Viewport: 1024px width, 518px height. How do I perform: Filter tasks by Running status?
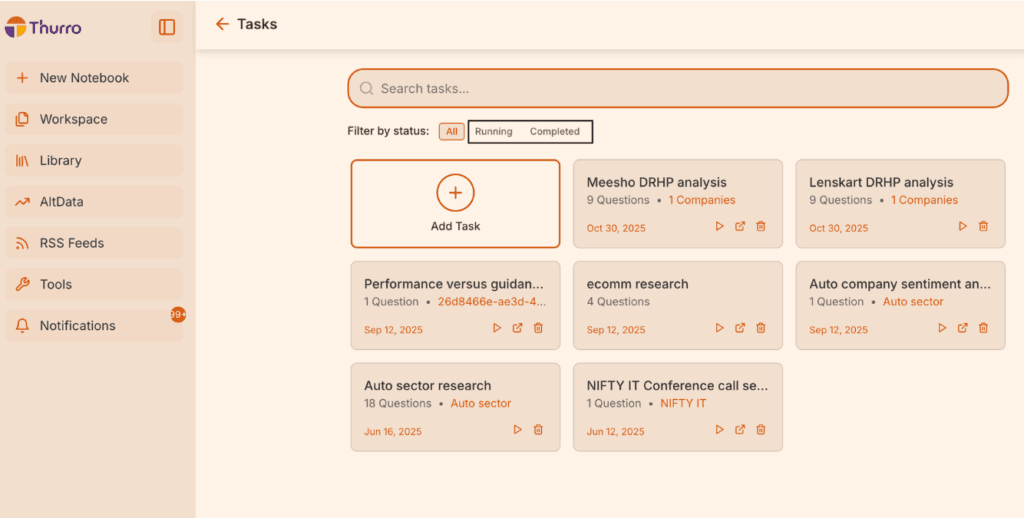[x=493, y=132]
